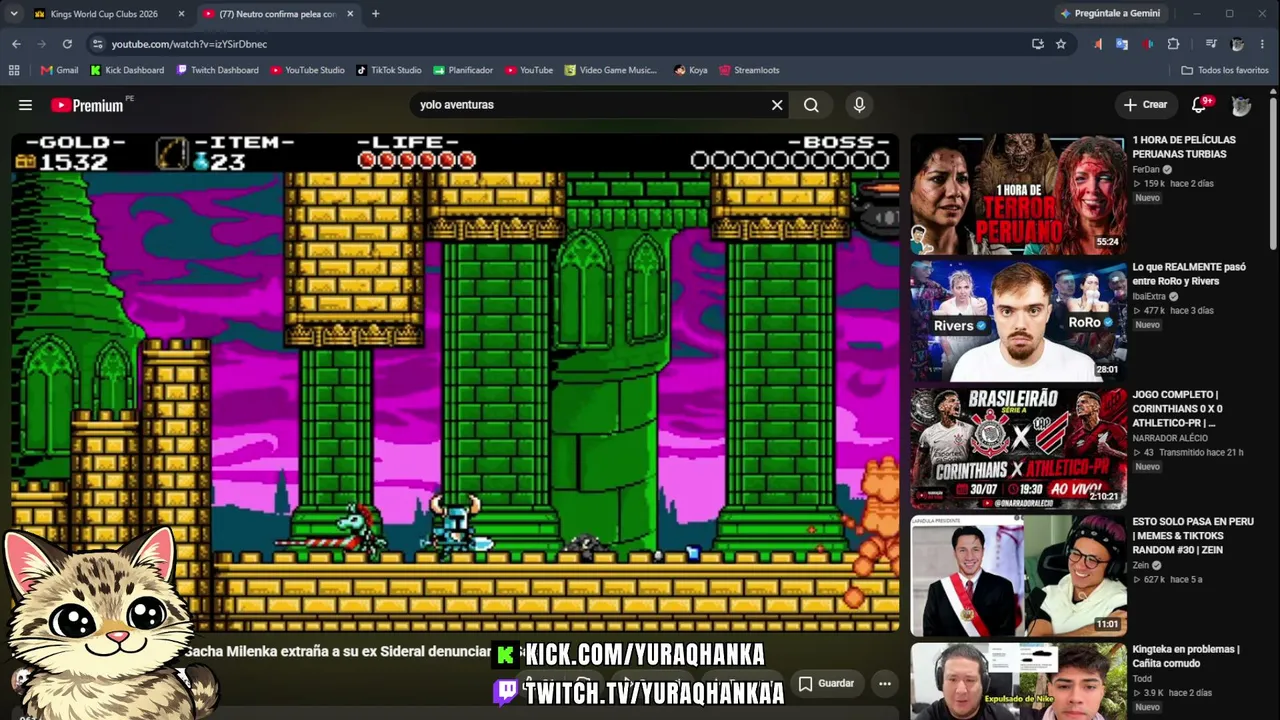Clear the search box text
The height and width of the screenshot is (720, 1280).
[777, 105]
